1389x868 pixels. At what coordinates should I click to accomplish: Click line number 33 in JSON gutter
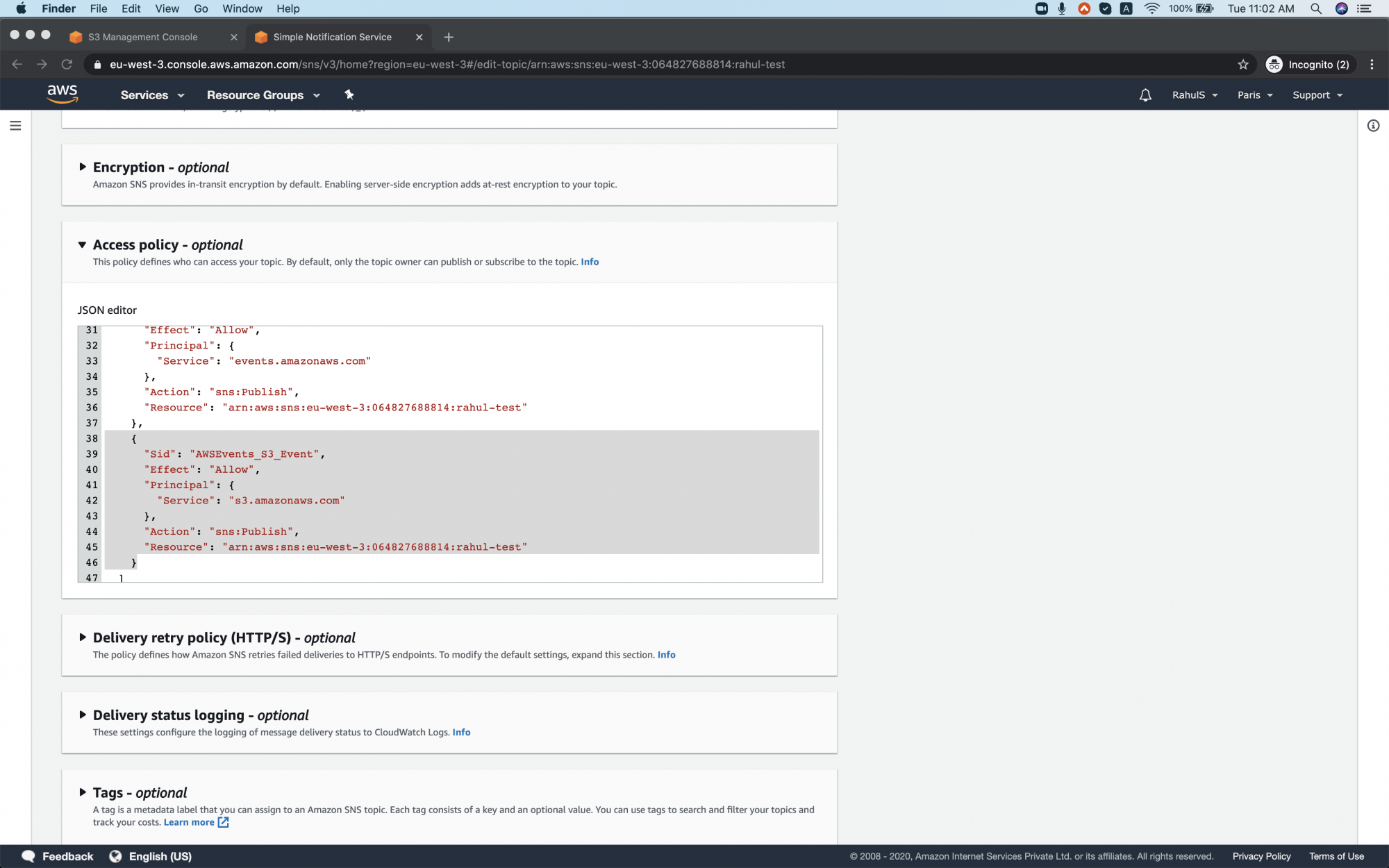[x=92, y=361]
